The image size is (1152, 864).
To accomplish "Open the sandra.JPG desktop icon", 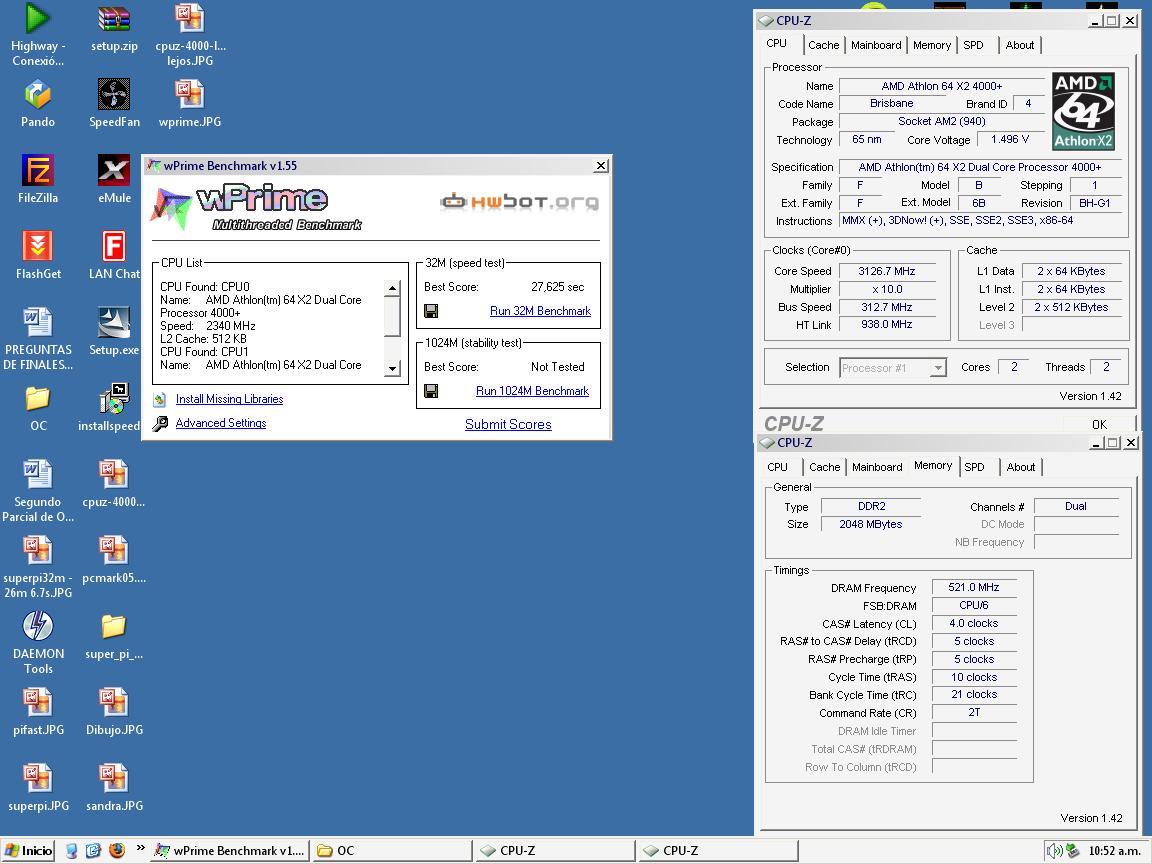I will (x=114, y=786).
